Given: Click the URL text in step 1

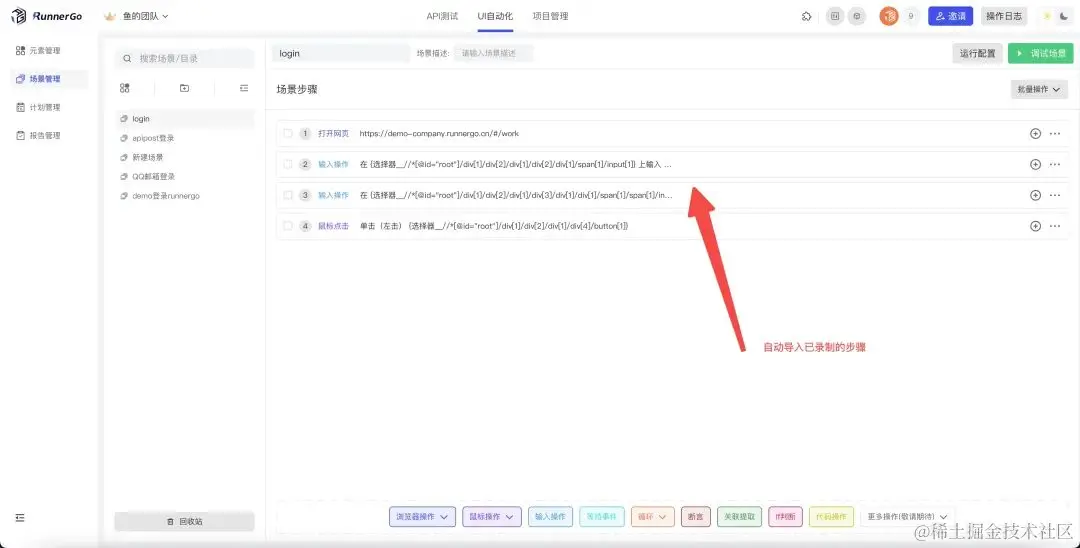Looking at the screenshot, I should [439, 134].
